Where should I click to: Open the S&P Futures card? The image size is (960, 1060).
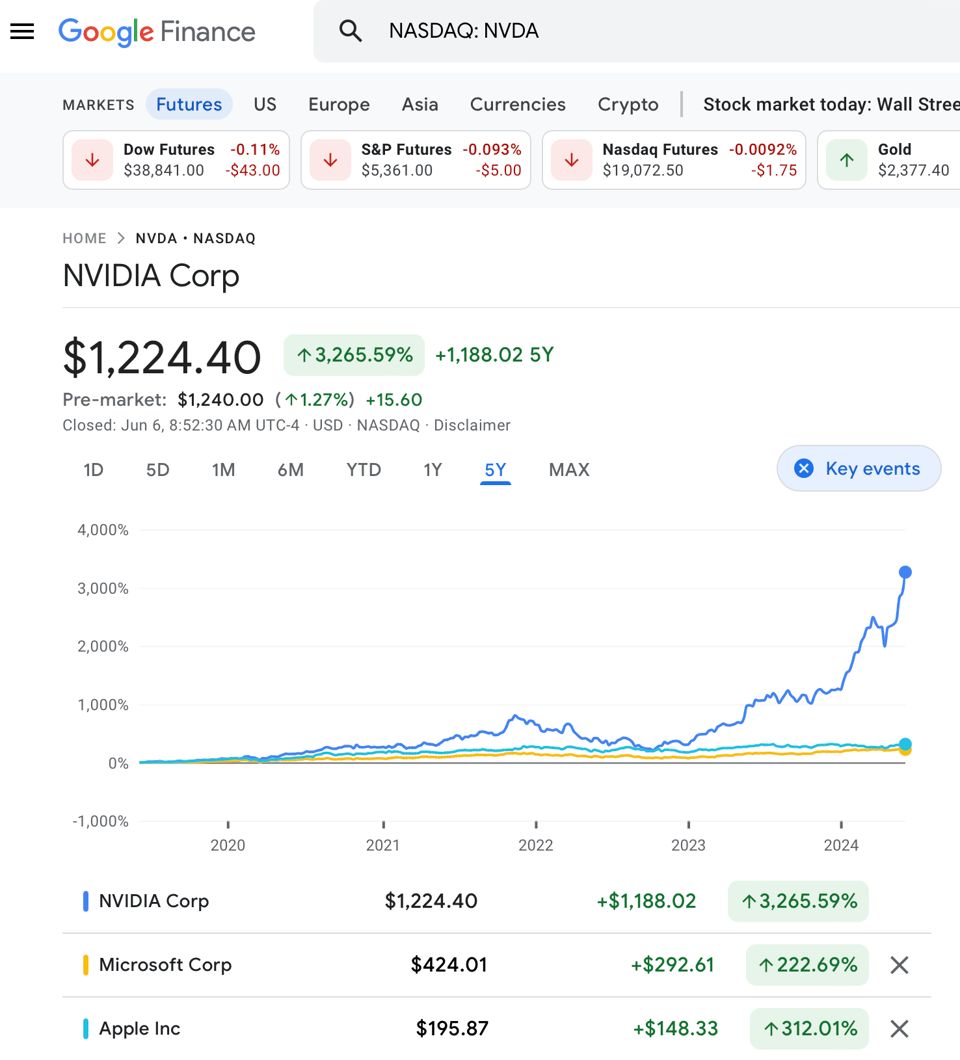pos(416,160)
